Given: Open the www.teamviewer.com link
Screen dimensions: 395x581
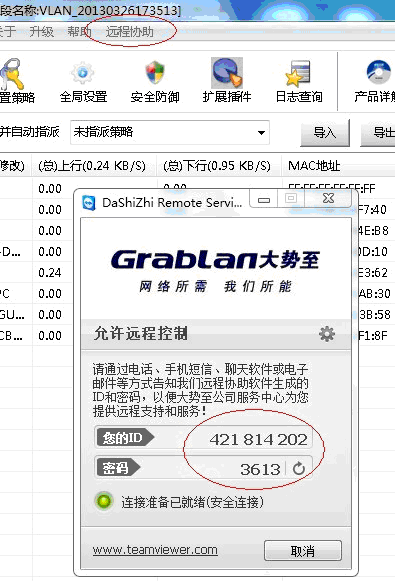Looking at the screenshot, I should point(155,550).
